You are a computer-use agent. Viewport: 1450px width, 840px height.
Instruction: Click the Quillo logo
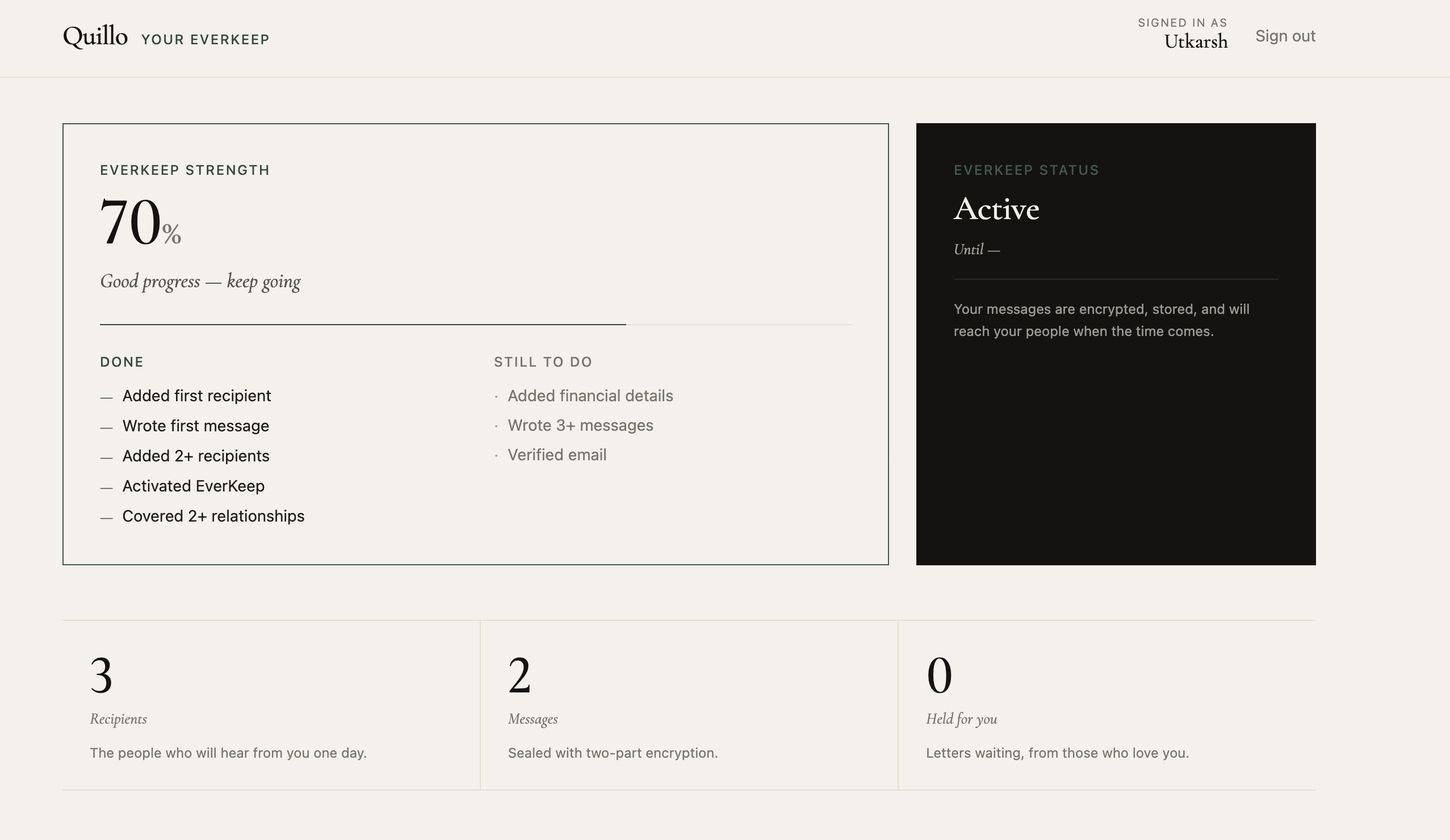95,37
